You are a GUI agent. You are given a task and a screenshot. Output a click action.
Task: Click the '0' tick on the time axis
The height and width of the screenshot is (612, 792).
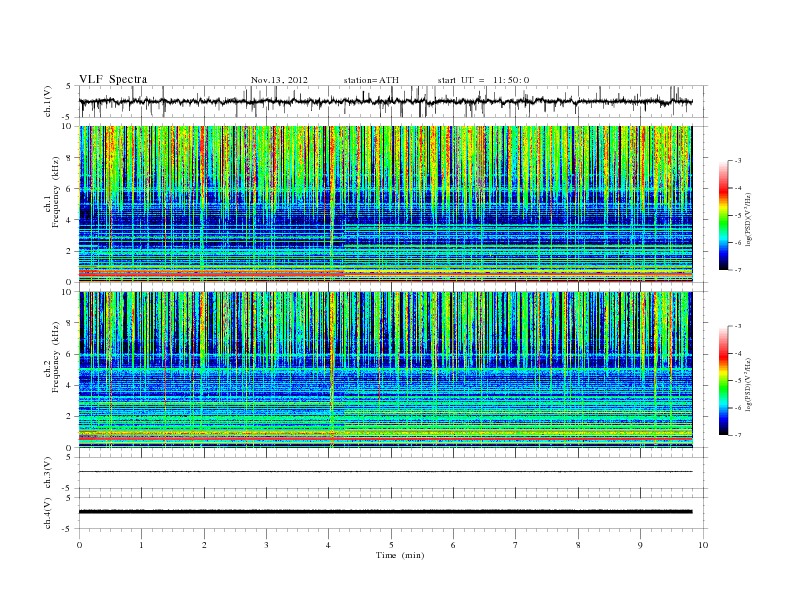pyautogui.click(x=79, y=545)
